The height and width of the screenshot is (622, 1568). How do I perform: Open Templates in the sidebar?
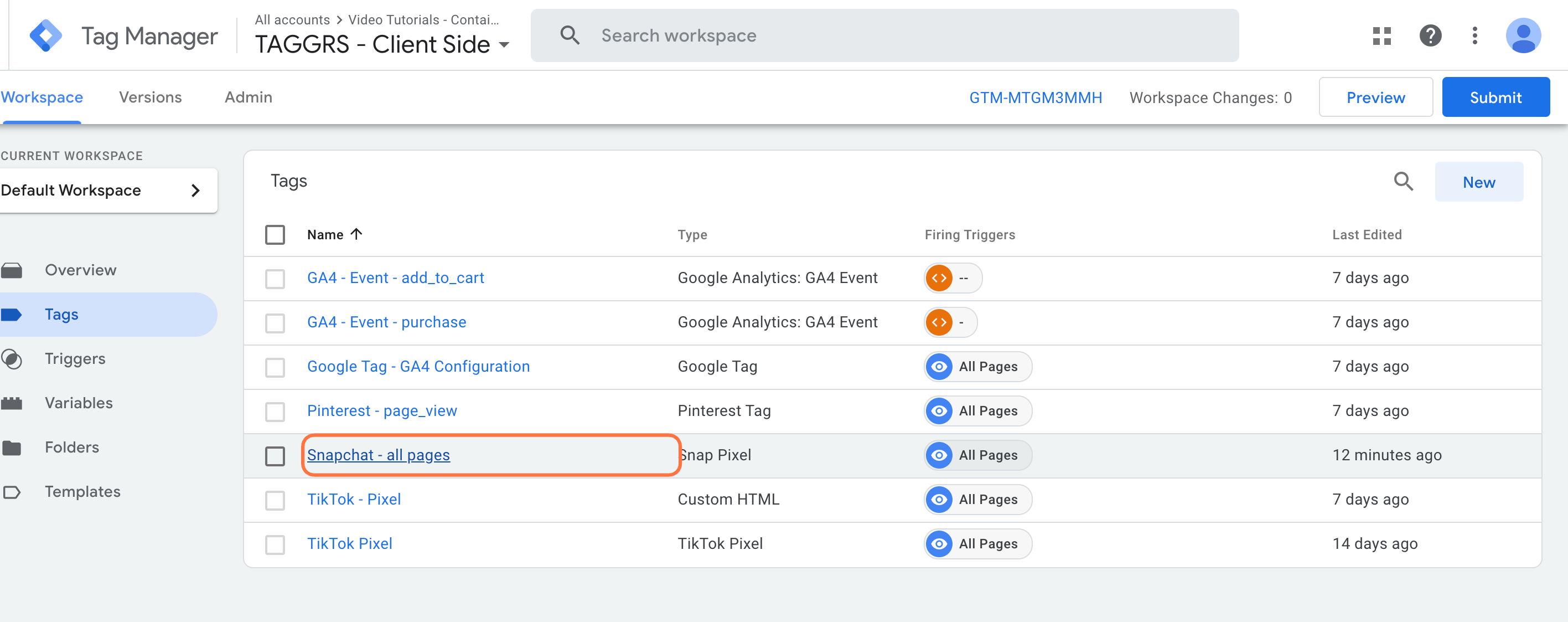82,492
